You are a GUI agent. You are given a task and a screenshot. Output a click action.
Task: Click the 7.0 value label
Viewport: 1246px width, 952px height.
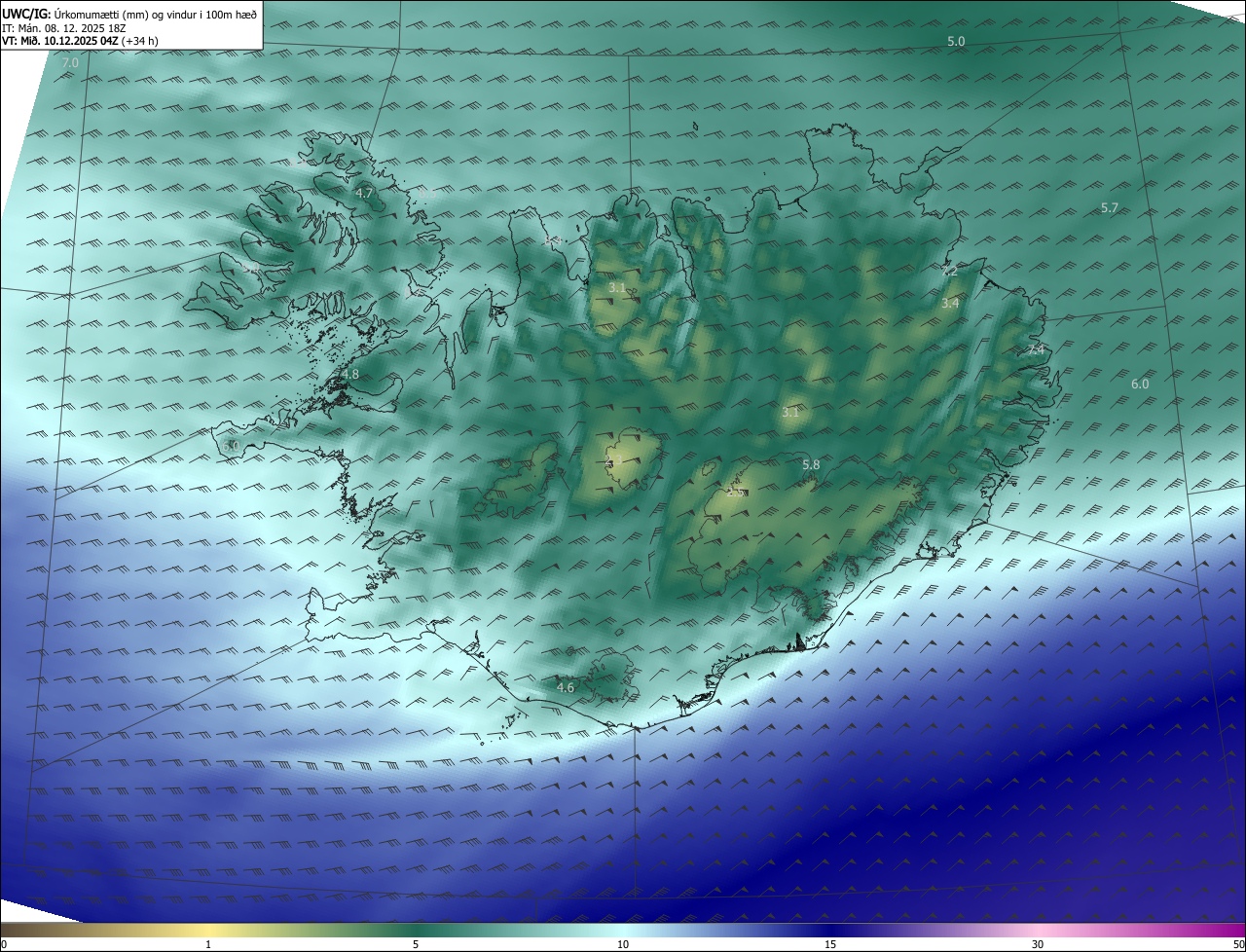[x=69, y=63]
